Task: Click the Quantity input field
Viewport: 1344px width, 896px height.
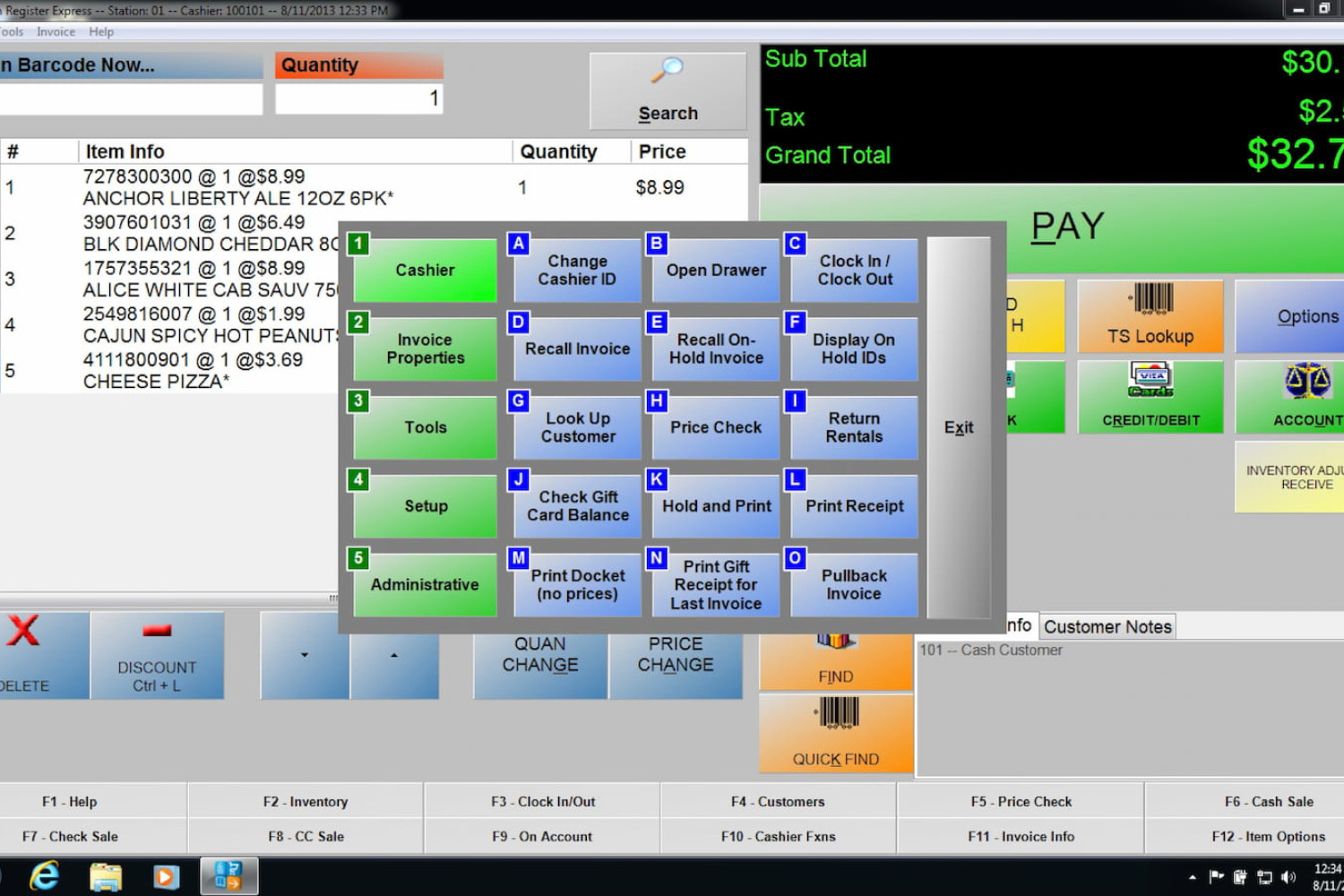Action: coord(358,99)
